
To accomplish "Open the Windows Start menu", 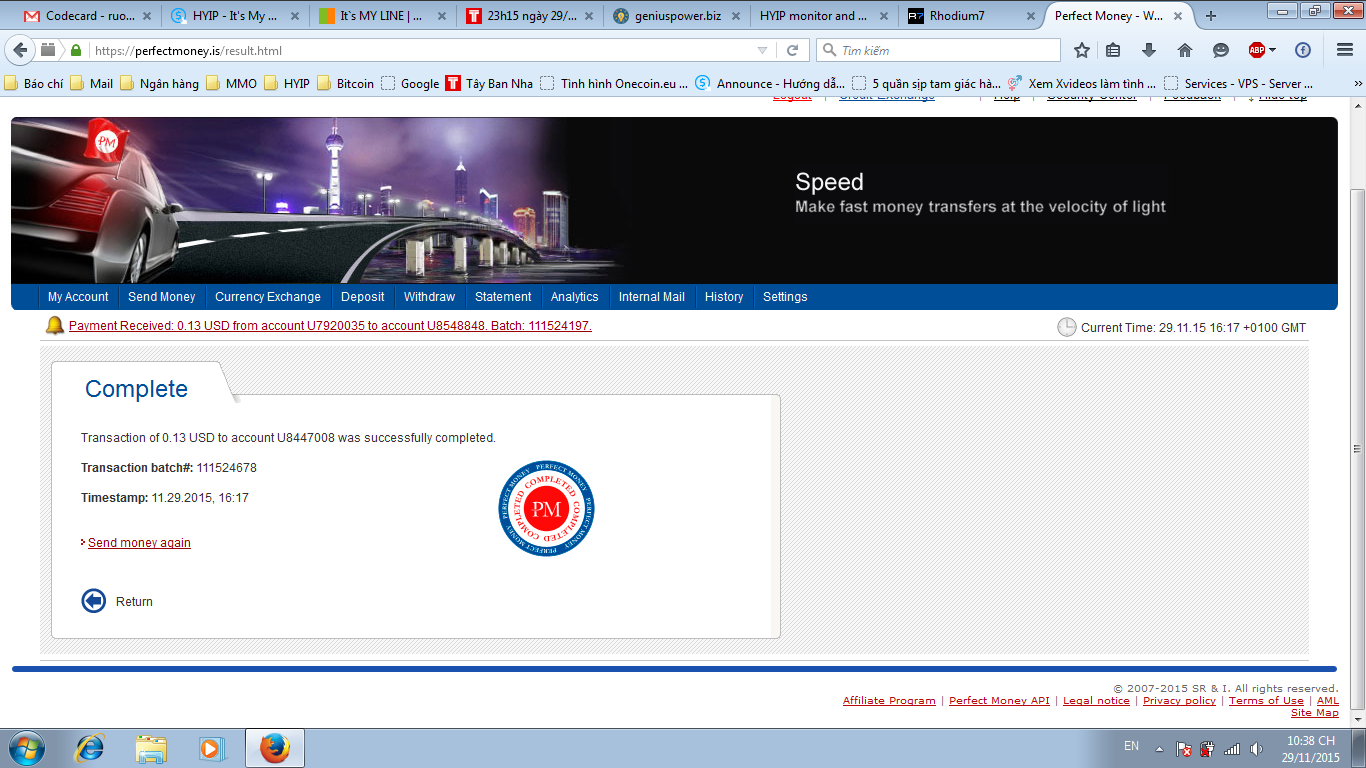I will click(27, 748).
